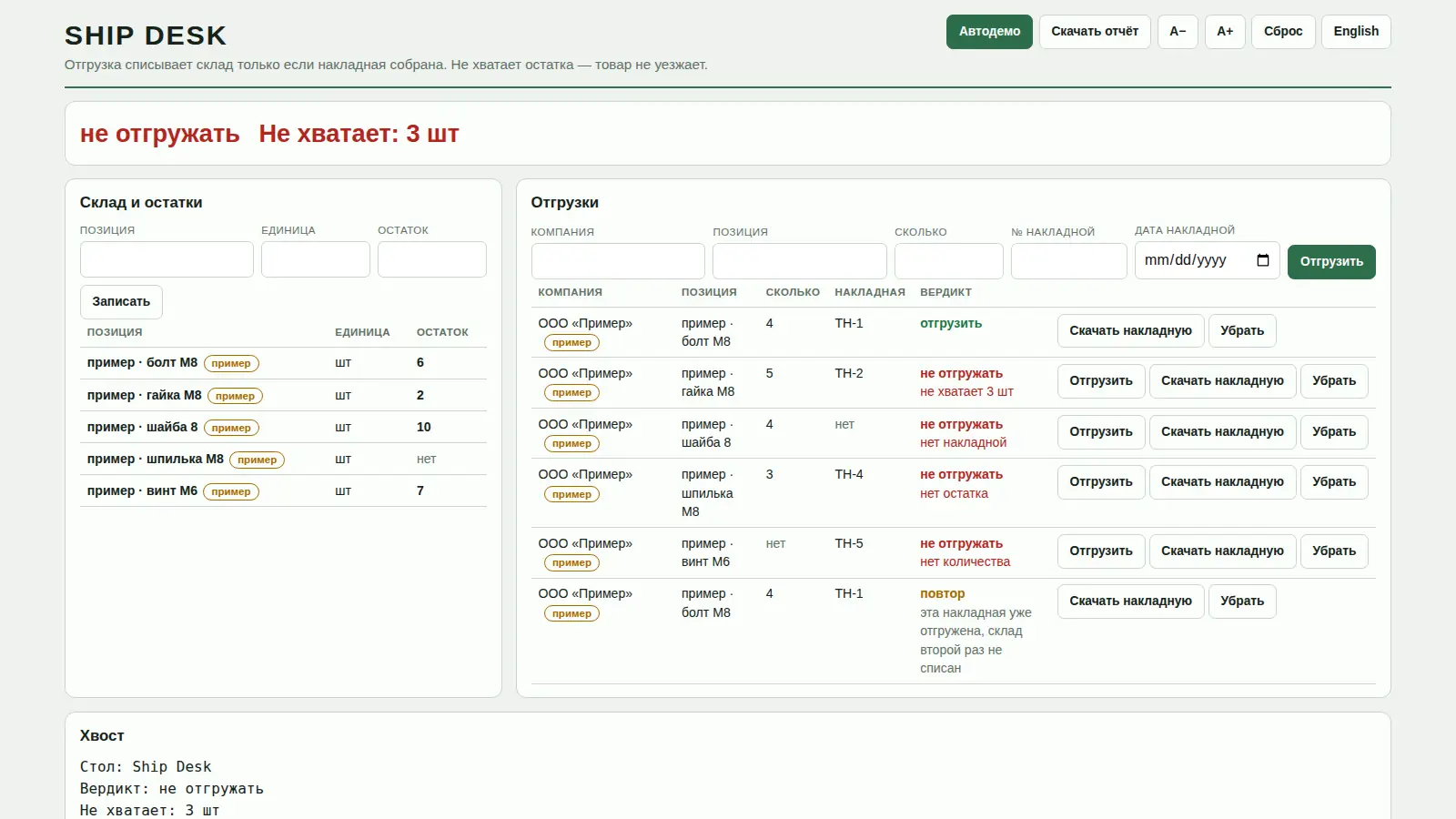Click the 'не хватает 3 шт' verdict text
The image size is (1456, 819).
[x=966, y=392]
